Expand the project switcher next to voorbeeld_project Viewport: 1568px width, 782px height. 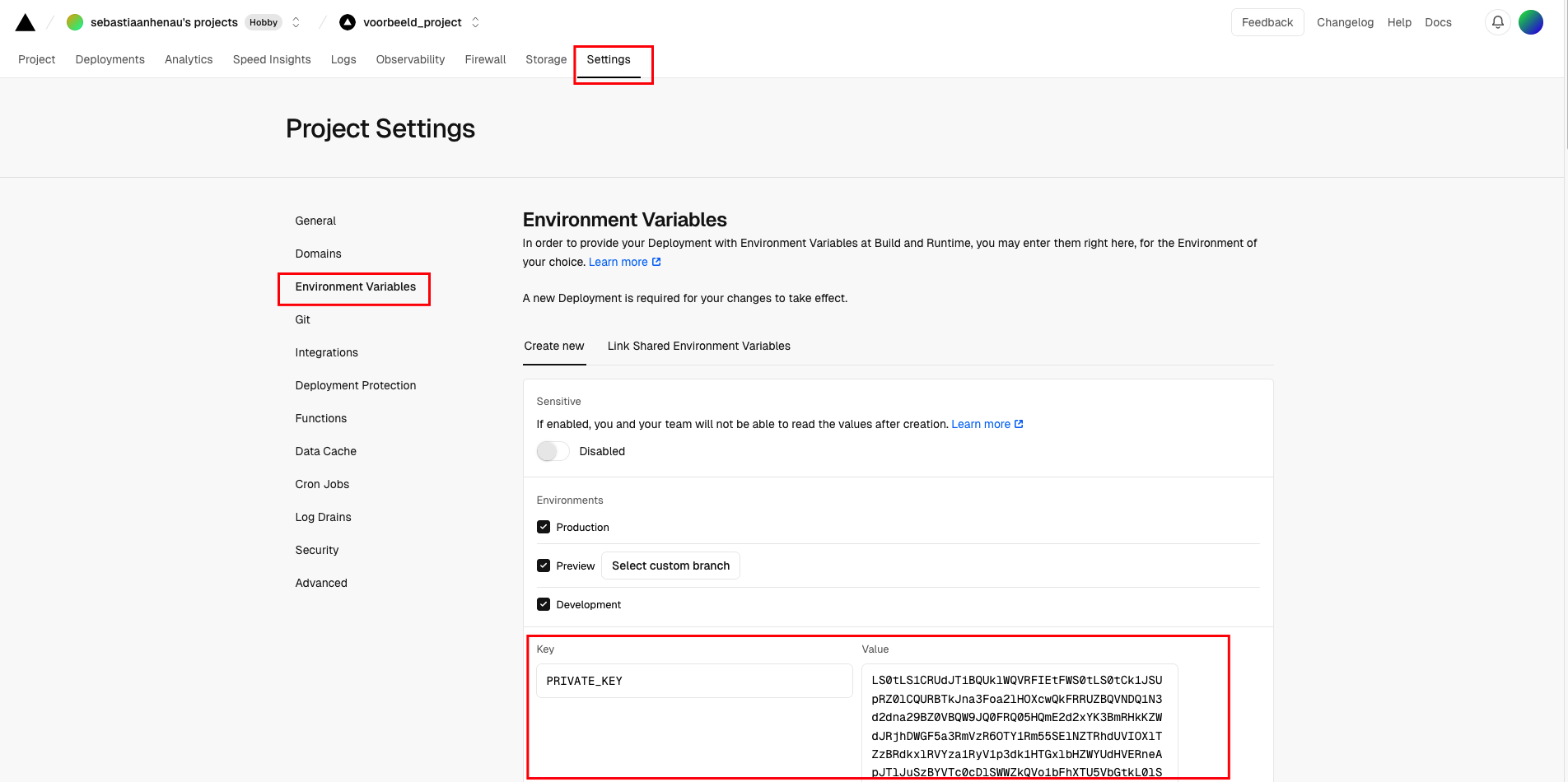(x=475, y=22)
